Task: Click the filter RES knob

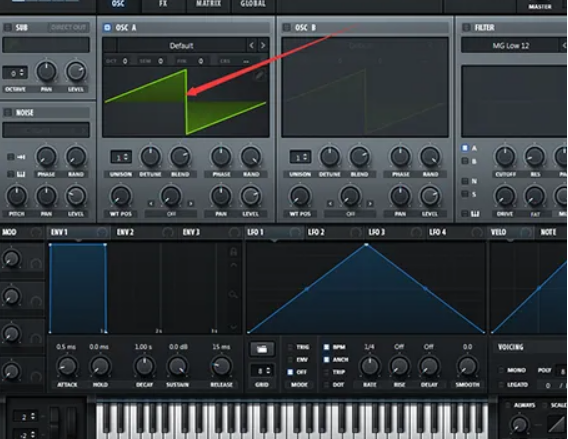Action: 535,156
